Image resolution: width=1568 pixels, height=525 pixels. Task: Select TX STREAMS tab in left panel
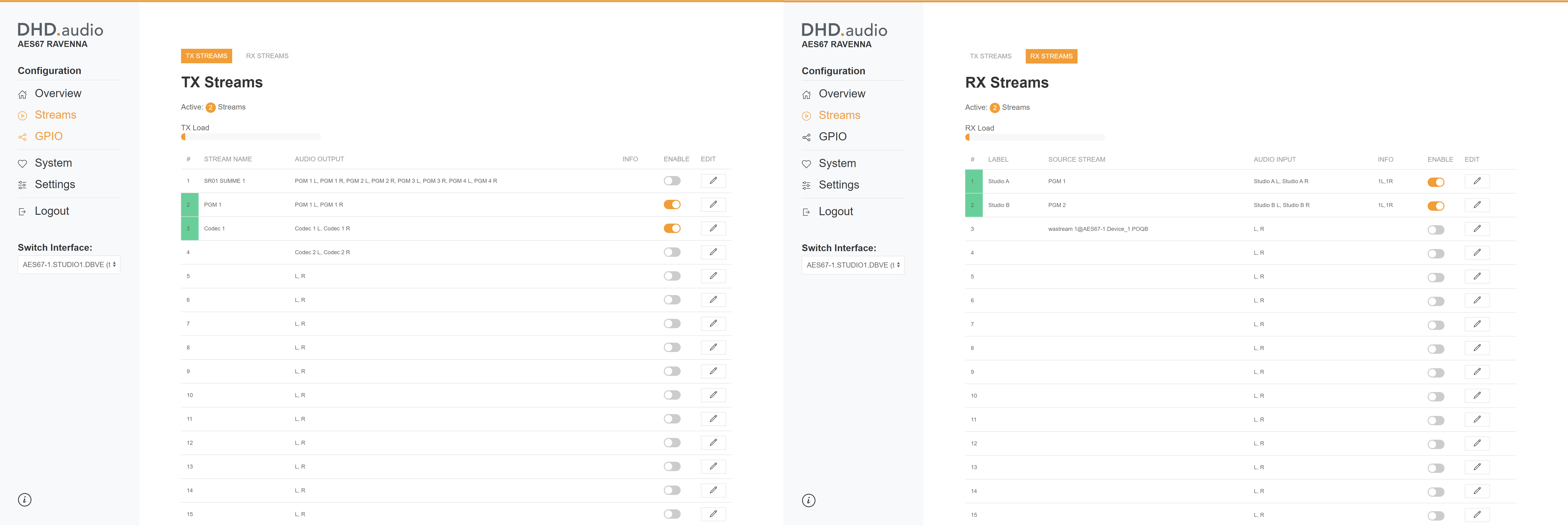pyautogui.click(x=206, y=56)
